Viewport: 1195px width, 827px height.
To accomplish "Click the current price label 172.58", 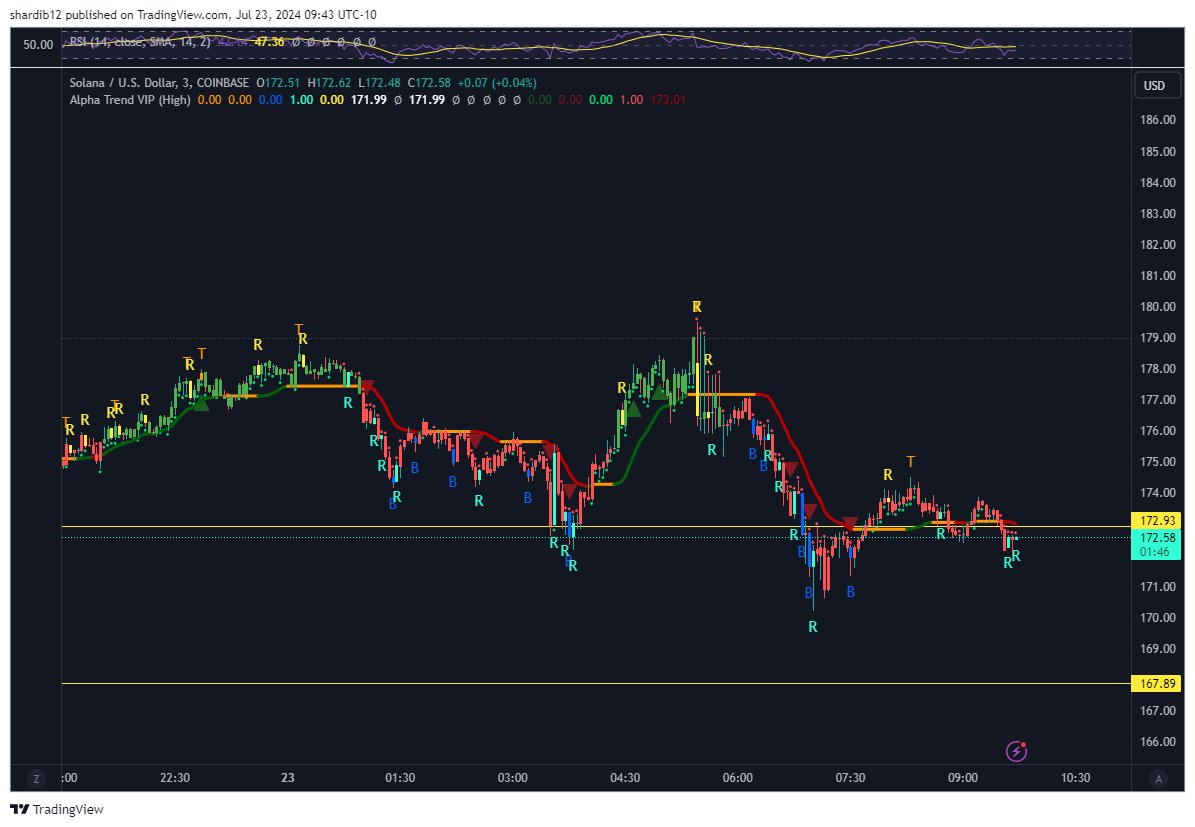I will pos(1157,537).
